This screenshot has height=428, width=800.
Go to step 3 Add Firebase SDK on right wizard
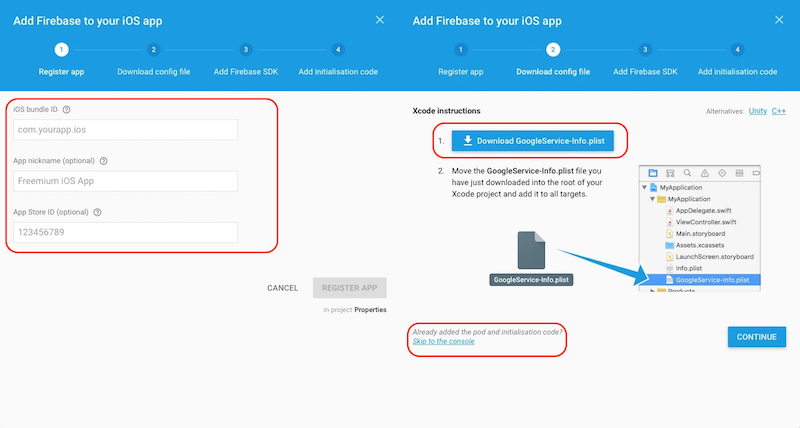(645, 49)
